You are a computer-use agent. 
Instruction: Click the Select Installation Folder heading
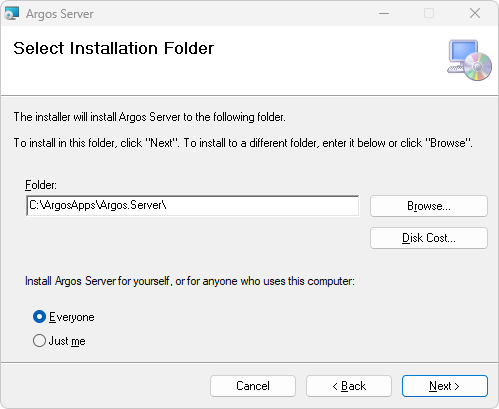coord(114,49)
